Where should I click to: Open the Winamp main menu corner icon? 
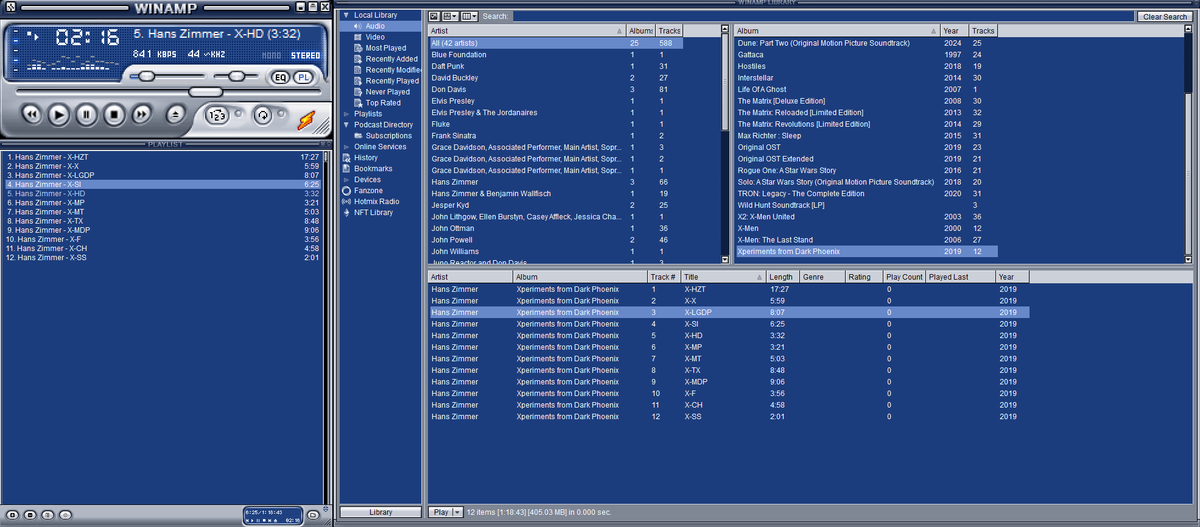click(9, 8)
